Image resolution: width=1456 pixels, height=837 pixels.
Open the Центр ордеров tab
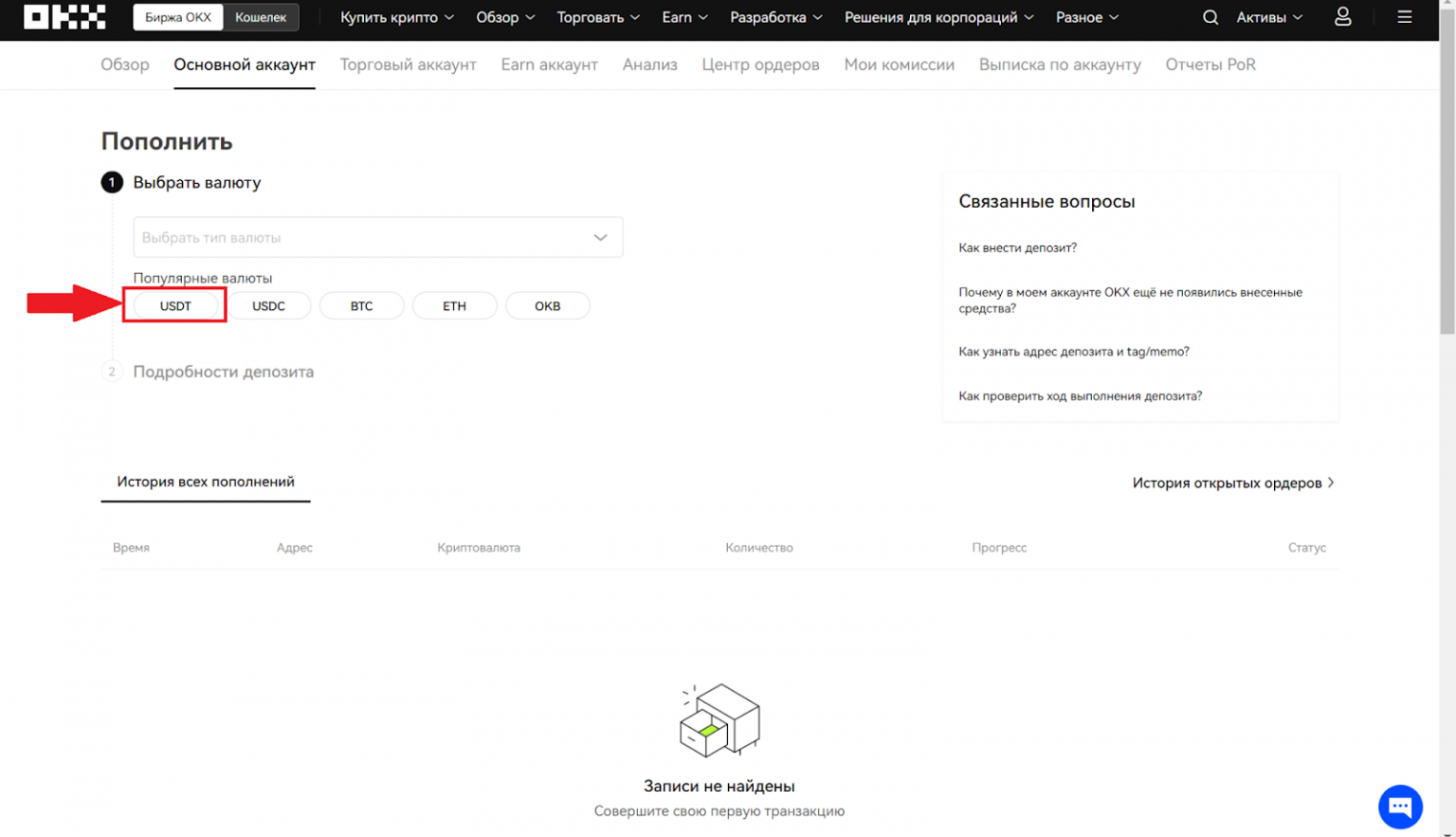[760, 64]
